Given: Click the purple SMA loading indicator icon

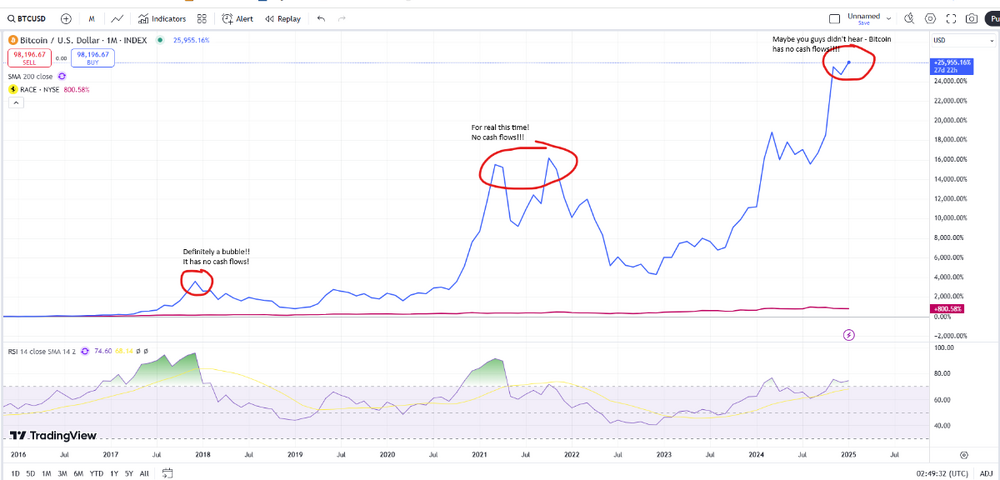Looking at the screenshot, I should tap(62, 76).
